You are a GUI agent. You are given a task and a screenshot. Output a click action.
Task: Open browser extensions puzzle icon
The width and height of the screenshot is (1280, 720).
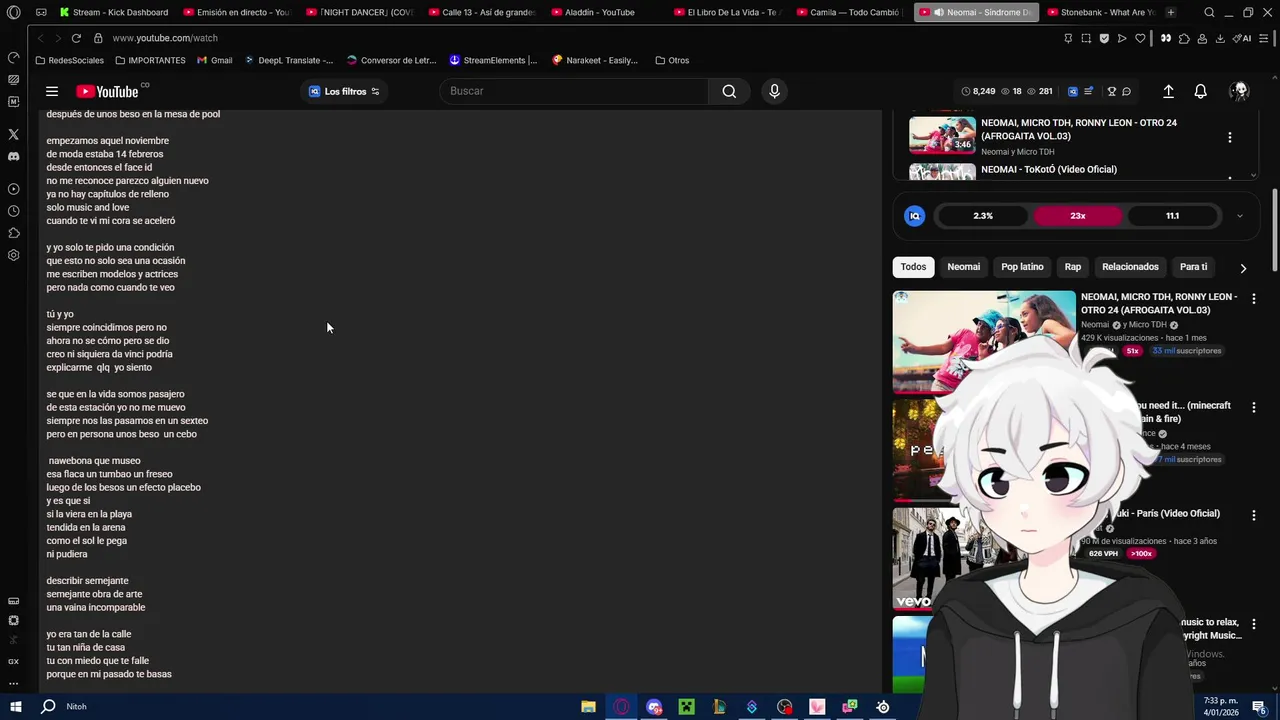click(1184, 38)
